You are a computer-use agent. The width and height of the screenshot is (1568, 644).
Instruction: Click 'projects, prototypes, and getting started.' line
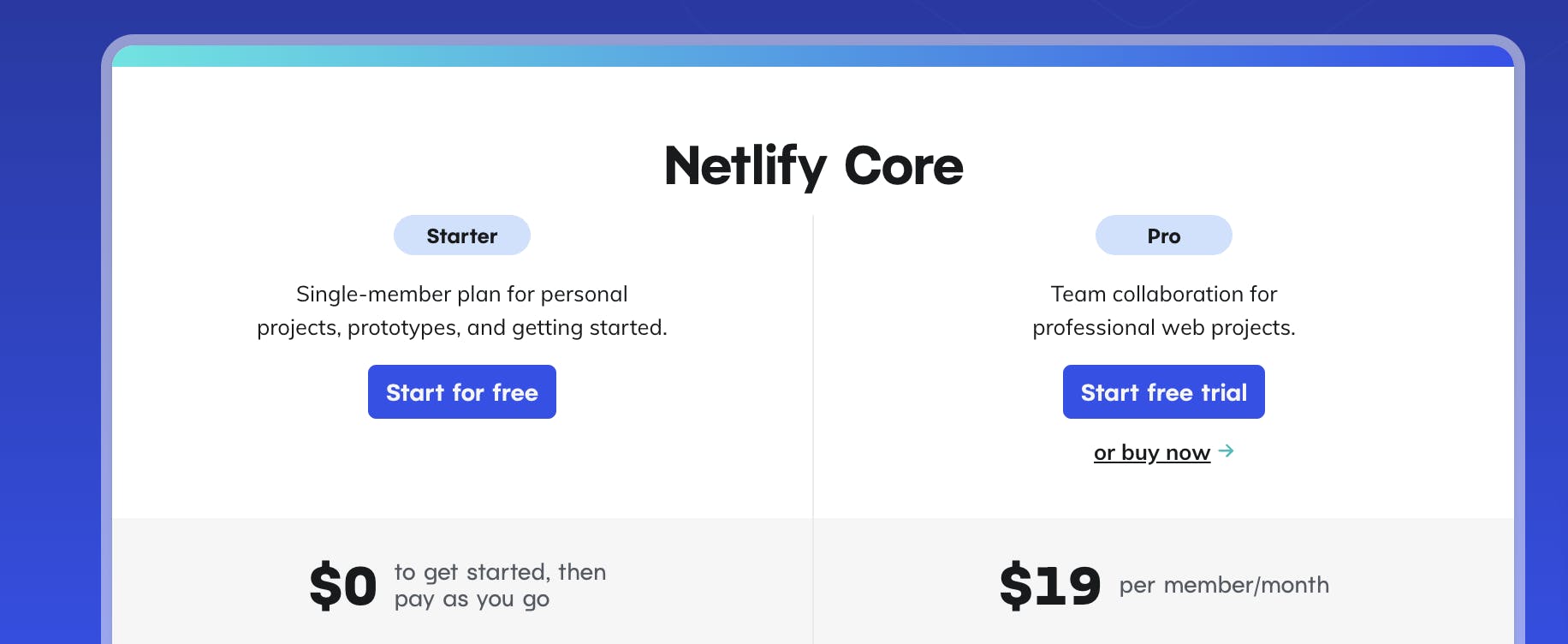(x=461, y=328)
